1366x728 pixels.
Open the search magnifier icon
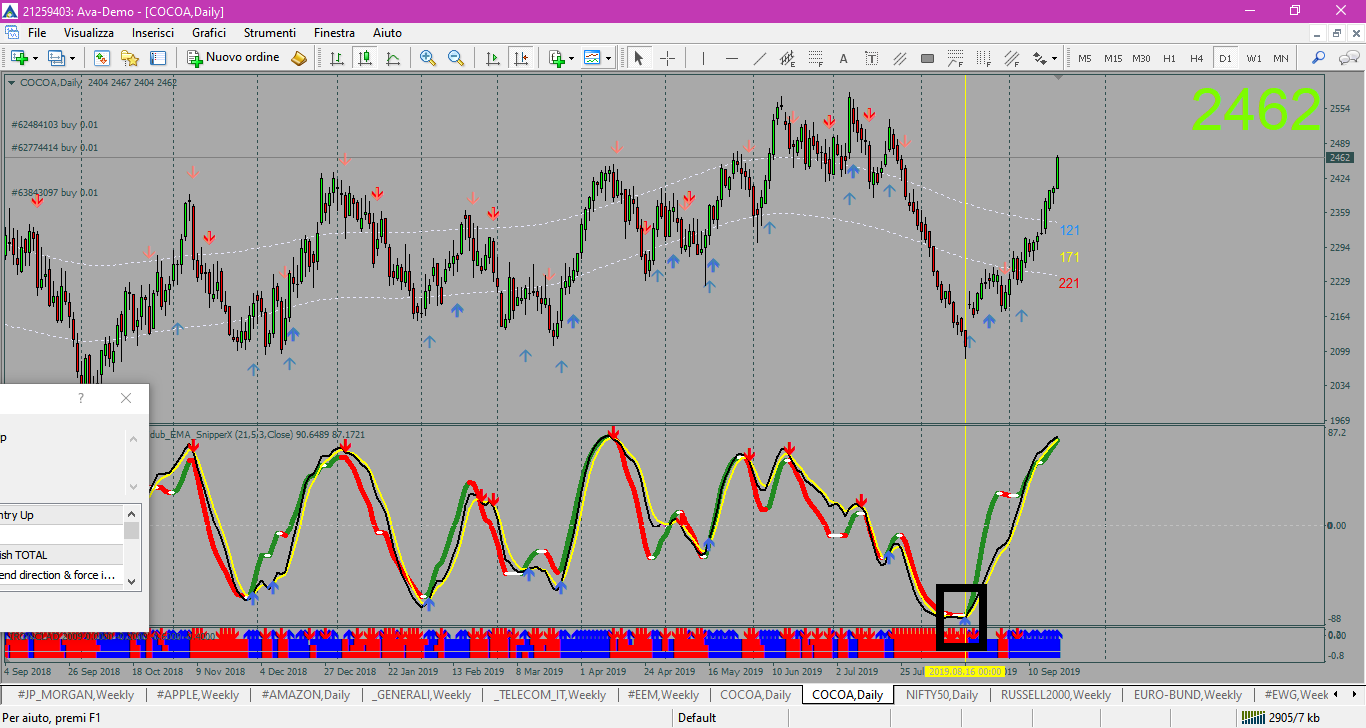pyautogui.click(x=1319, y=58)
